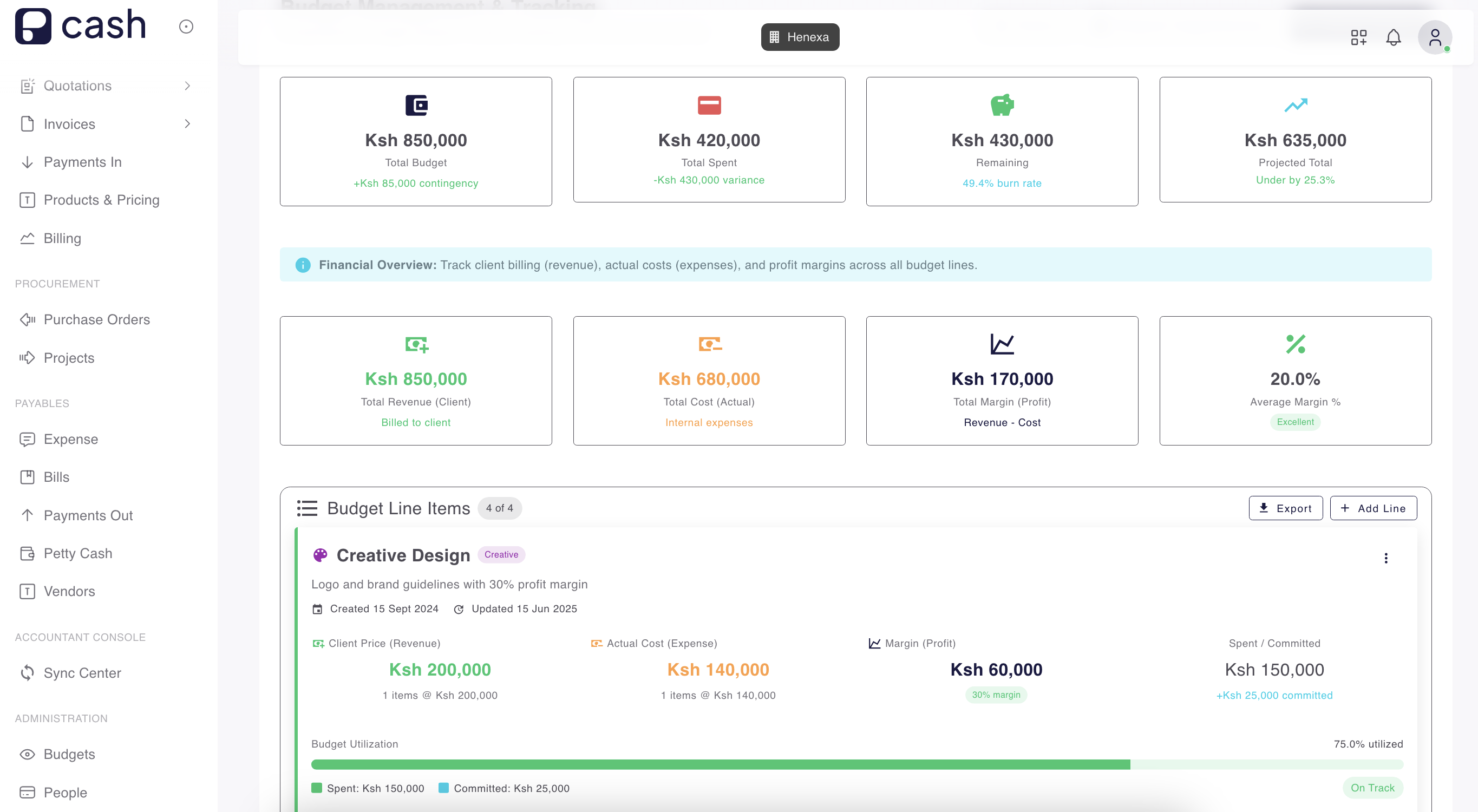Open the notifications bell
The height and width of the screenshot is (812, 1478).
[x=1394, y=37]
